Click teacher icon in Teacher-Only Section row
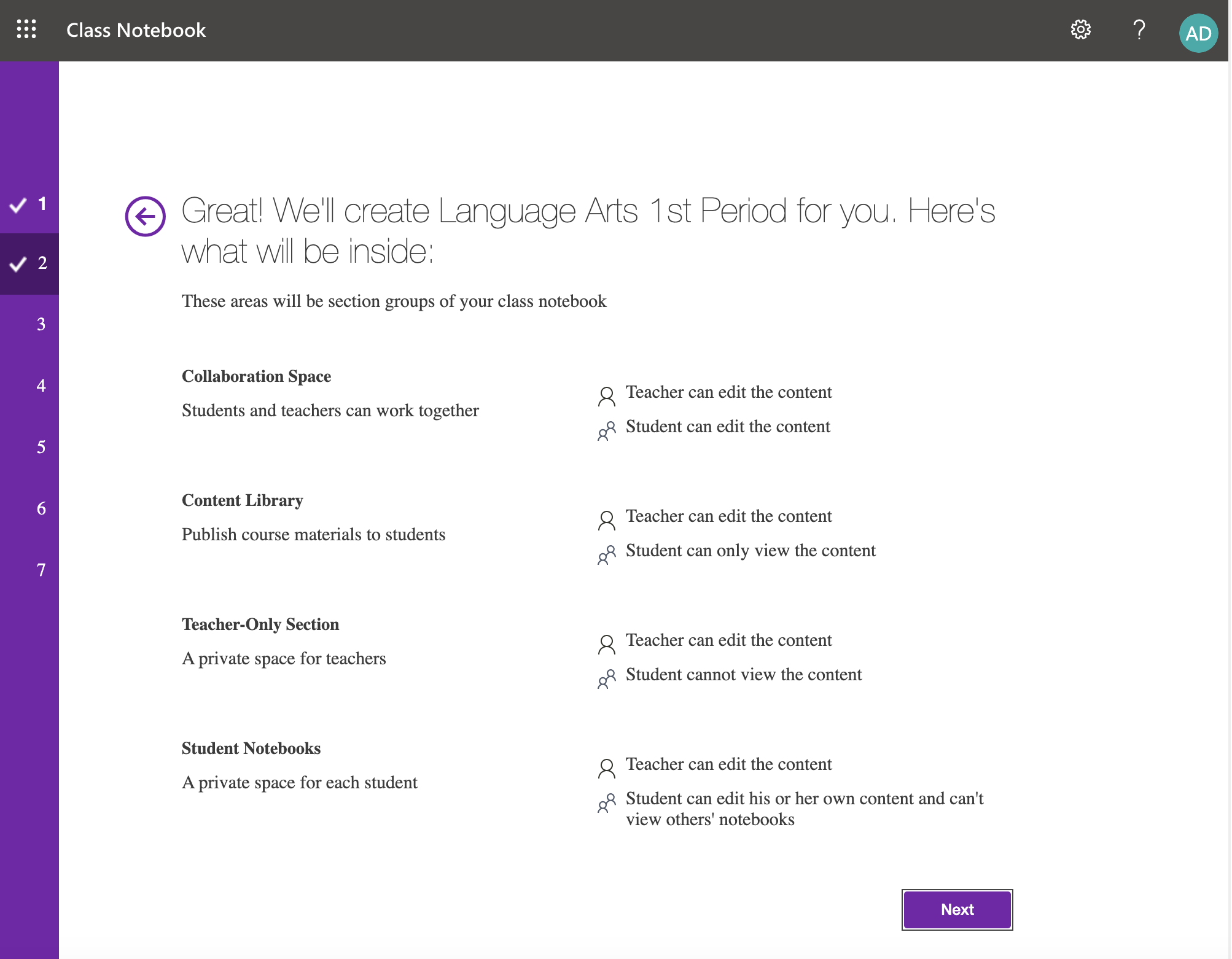The image size is (1232, 959). click(x=606, y=644)
